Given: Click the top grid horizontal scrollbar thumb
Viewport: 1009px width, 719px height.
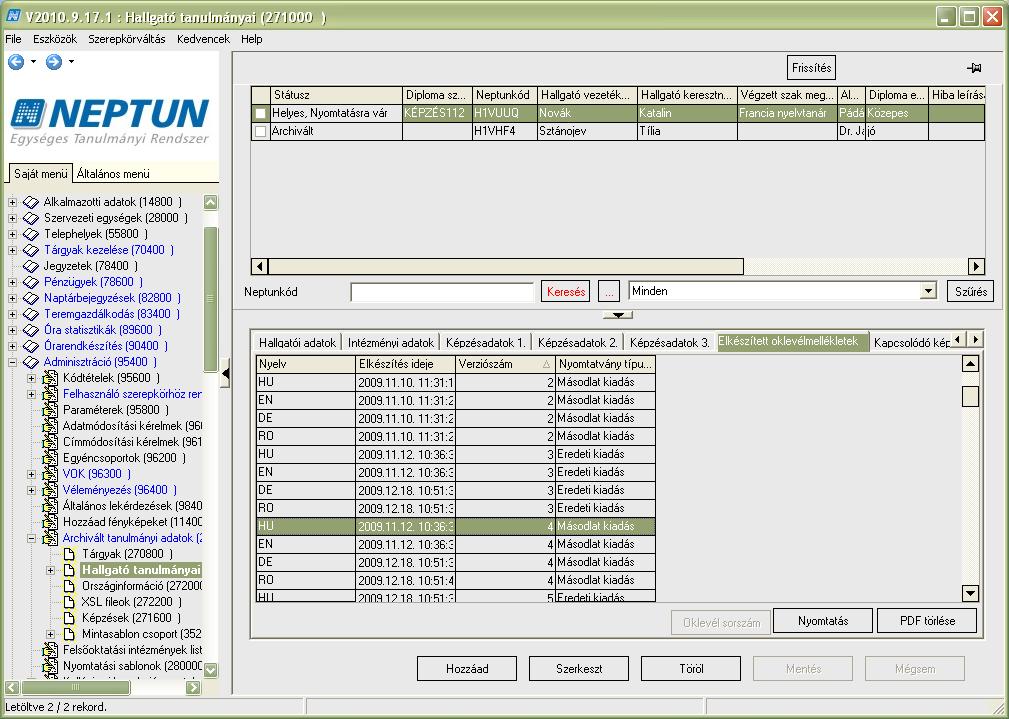Looking at the screenshot, I should pos(506,266).
